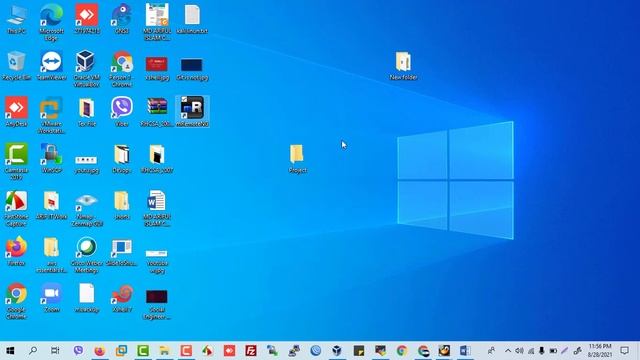Open File Explorer from the taskbar
The height and width of the screenshot is (360, 640).
pyautogui.click(x=164, y=351)
